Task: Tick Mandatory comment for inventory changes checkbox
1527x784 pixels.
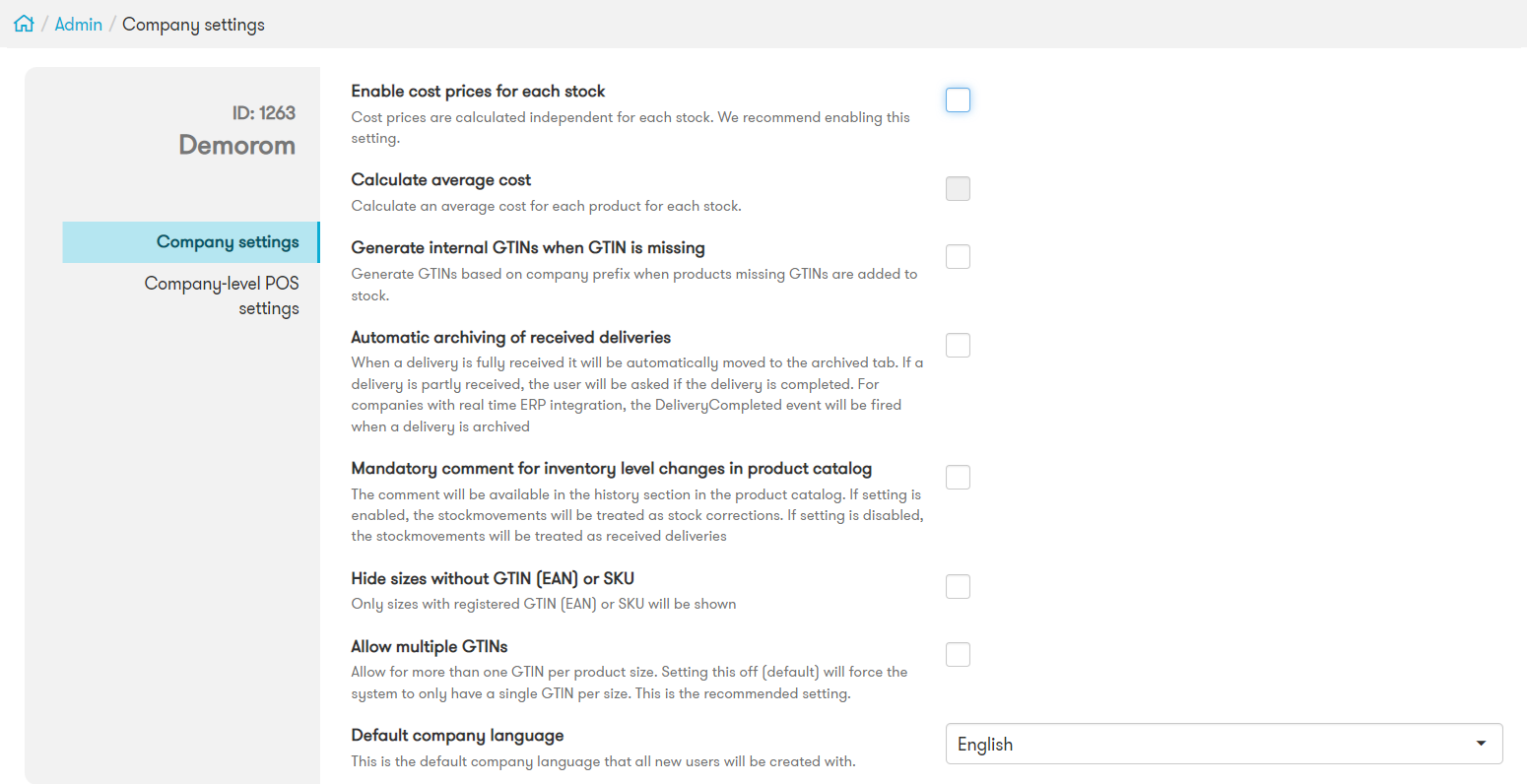Action: click(x=958, y=477)
